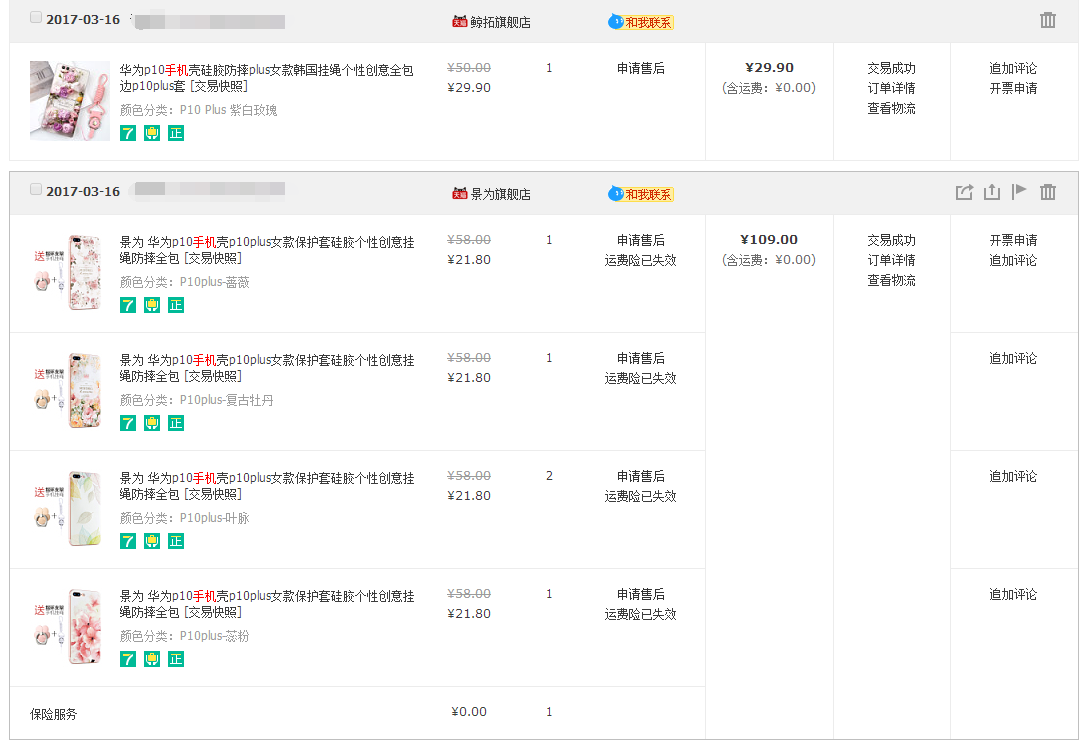The image size is (1086, 747).
Task: View the P10plus-叶脉 product image
Action: [x=70, y=509]
